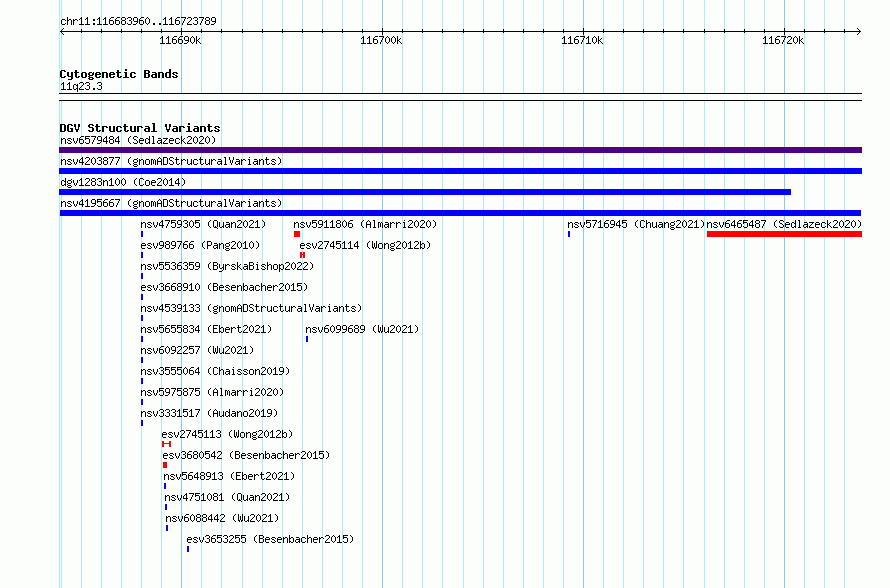Click nsv5975875 (Almarri2020) label

pos(212,392)
